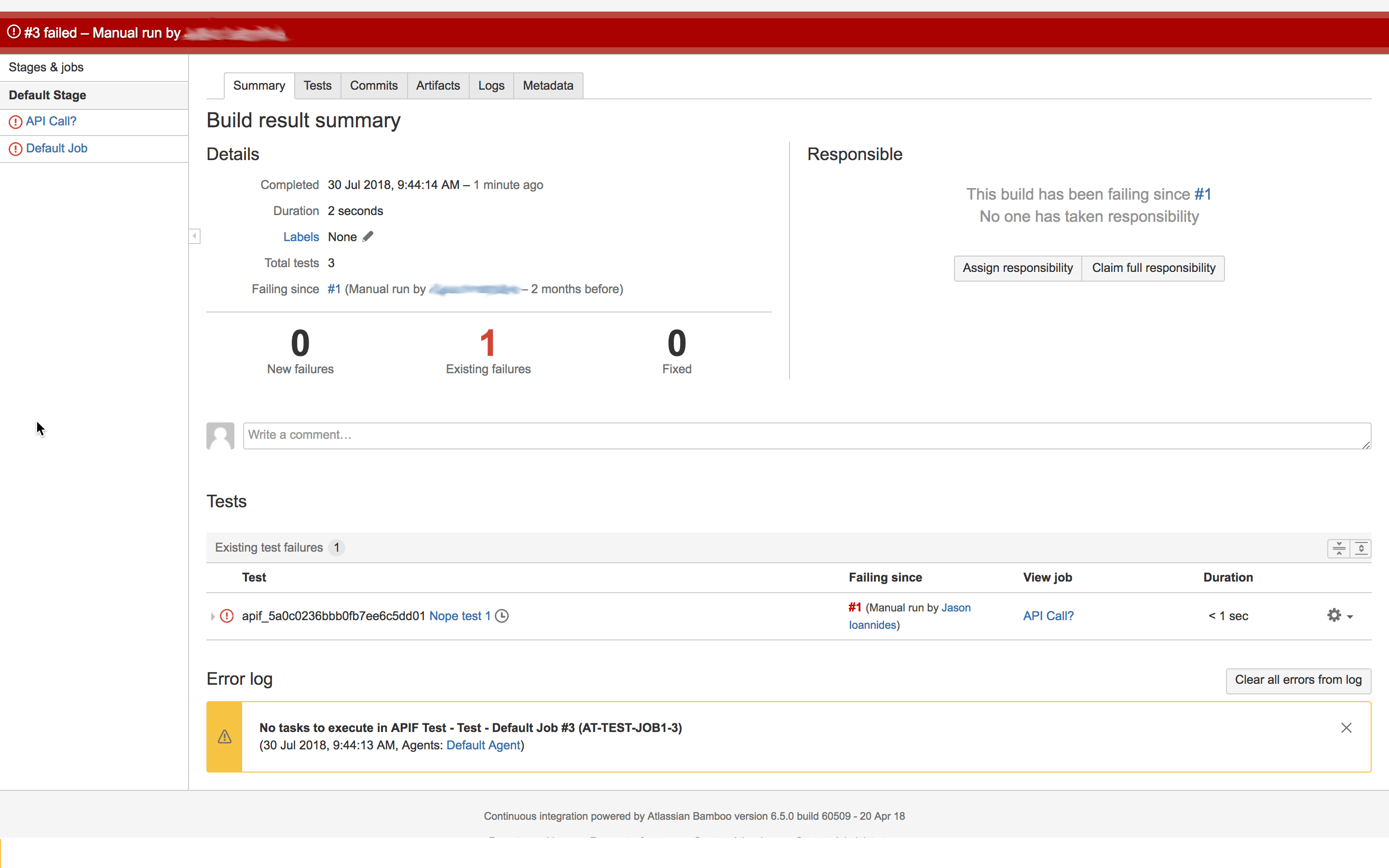Expand all tests with the expand icon
The width and height of the screenshot is (1389, 868).
[x=1361, y=548]
